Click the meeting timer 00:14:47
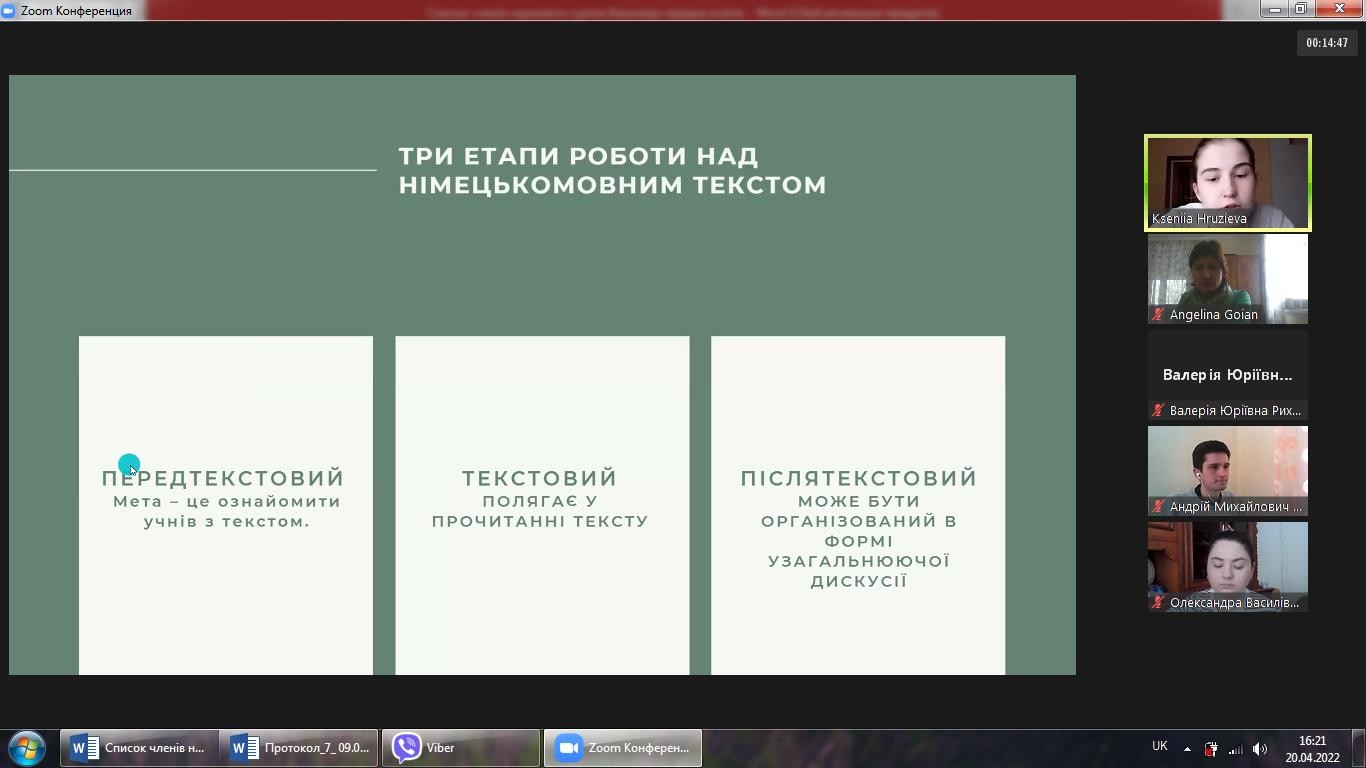 pos(1327,43)
